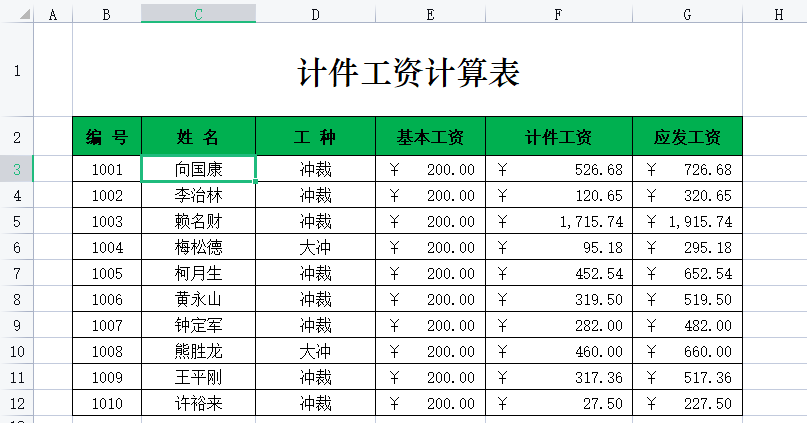Screen dimensions: 807x423
Task: Select row 12 header
Action: (x=16, y=403)
